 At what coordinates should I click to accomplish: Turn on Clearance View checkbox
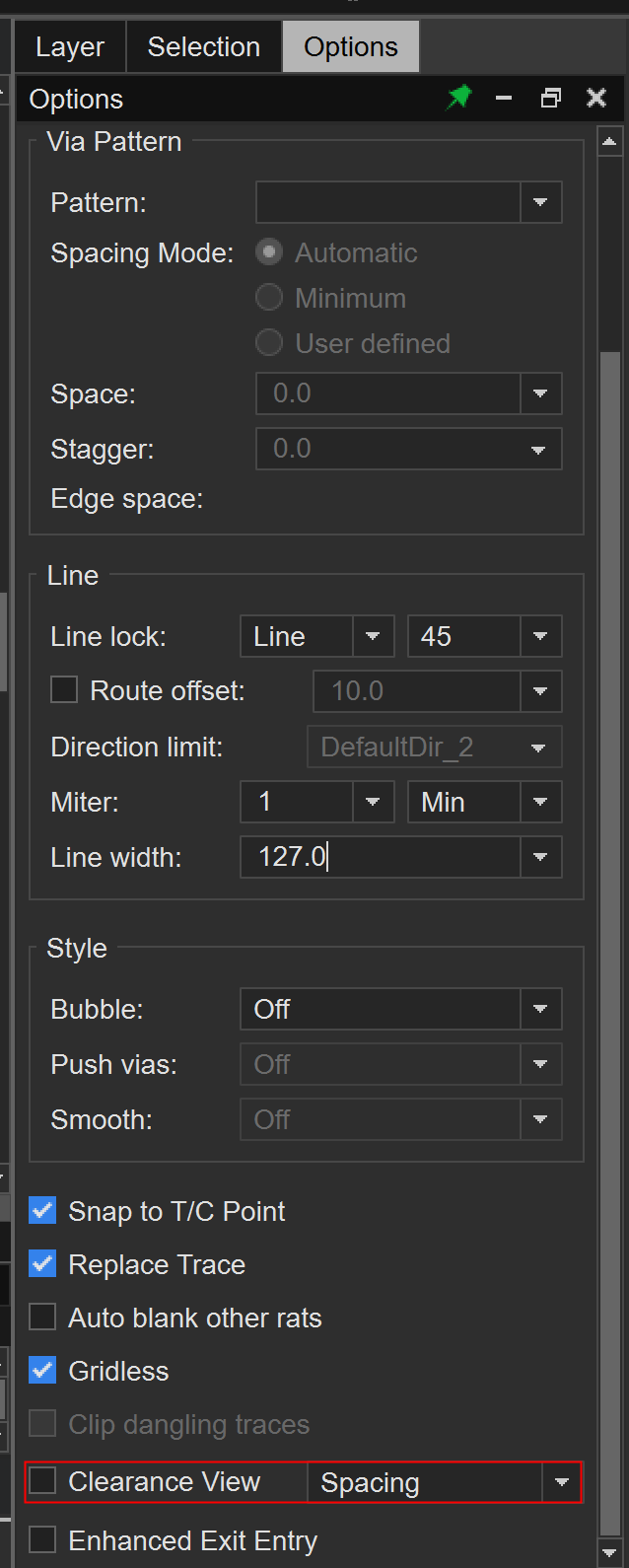click(42, 1480)
